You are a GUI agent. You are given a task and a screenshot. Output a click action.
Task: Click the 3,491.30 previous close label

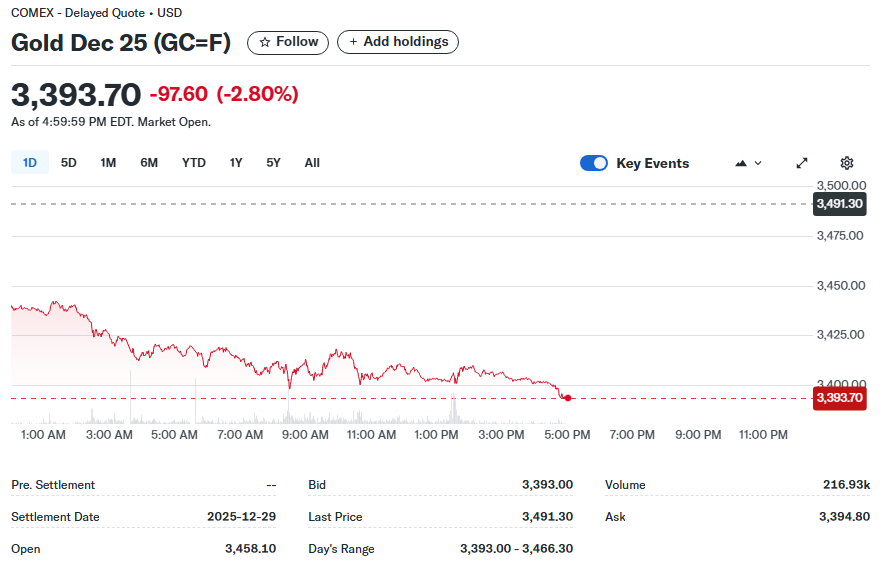click(x=839, y=204)
